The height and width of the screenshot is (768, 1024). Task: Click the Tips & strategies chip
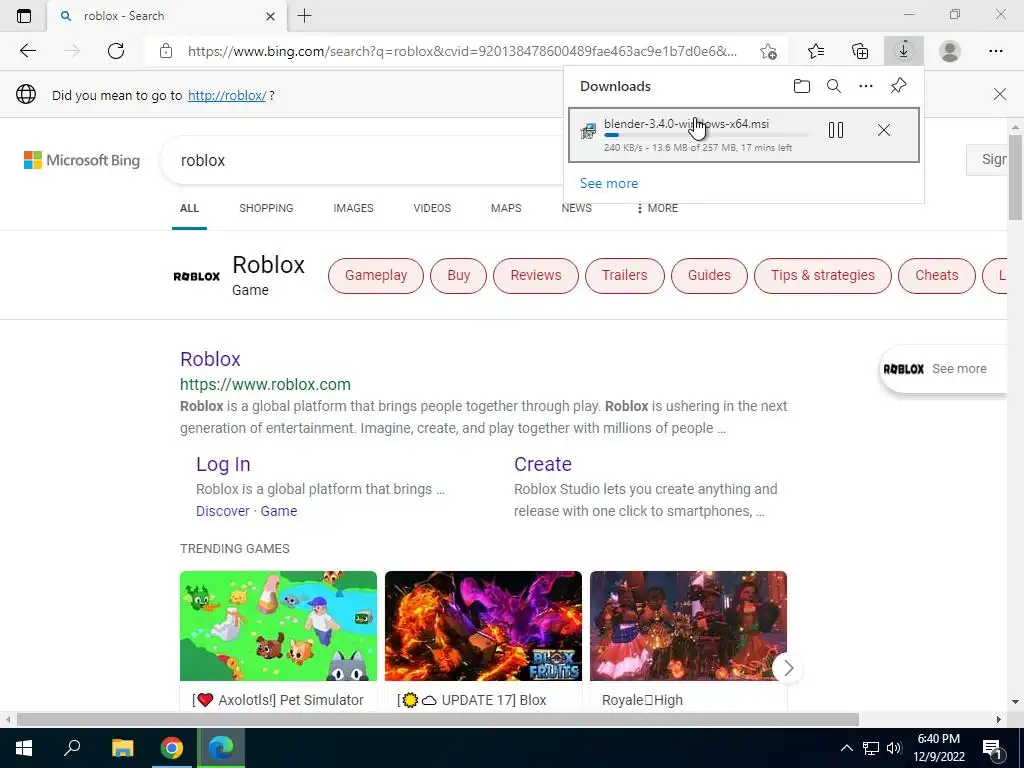coord(823,276)
